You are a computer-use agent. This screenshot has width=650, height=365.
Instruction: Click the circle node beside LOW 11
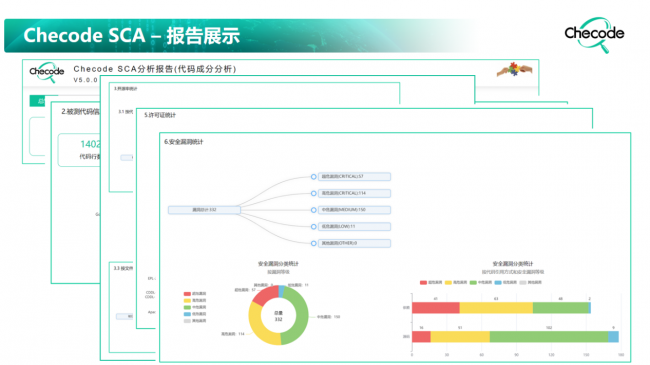click(313, 226)
